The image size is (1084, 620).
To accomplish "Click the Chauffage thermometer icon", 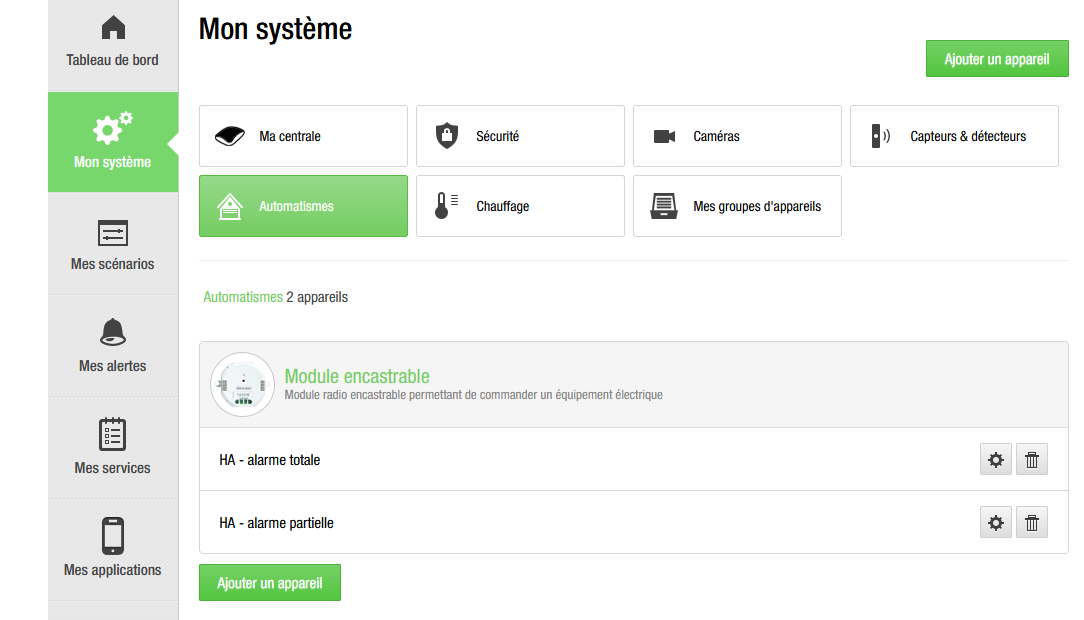I will click(446, 206).
